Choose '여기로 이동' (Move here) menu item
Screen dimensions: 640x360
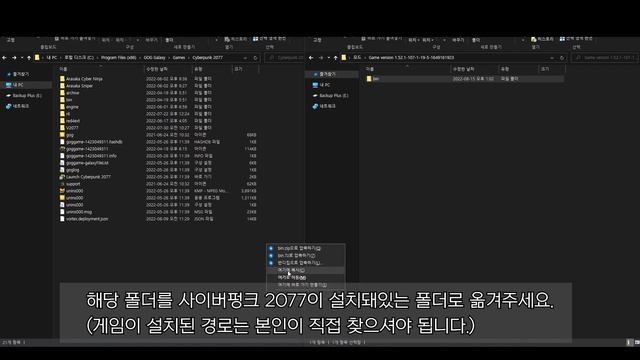click(x=306, y=278)
